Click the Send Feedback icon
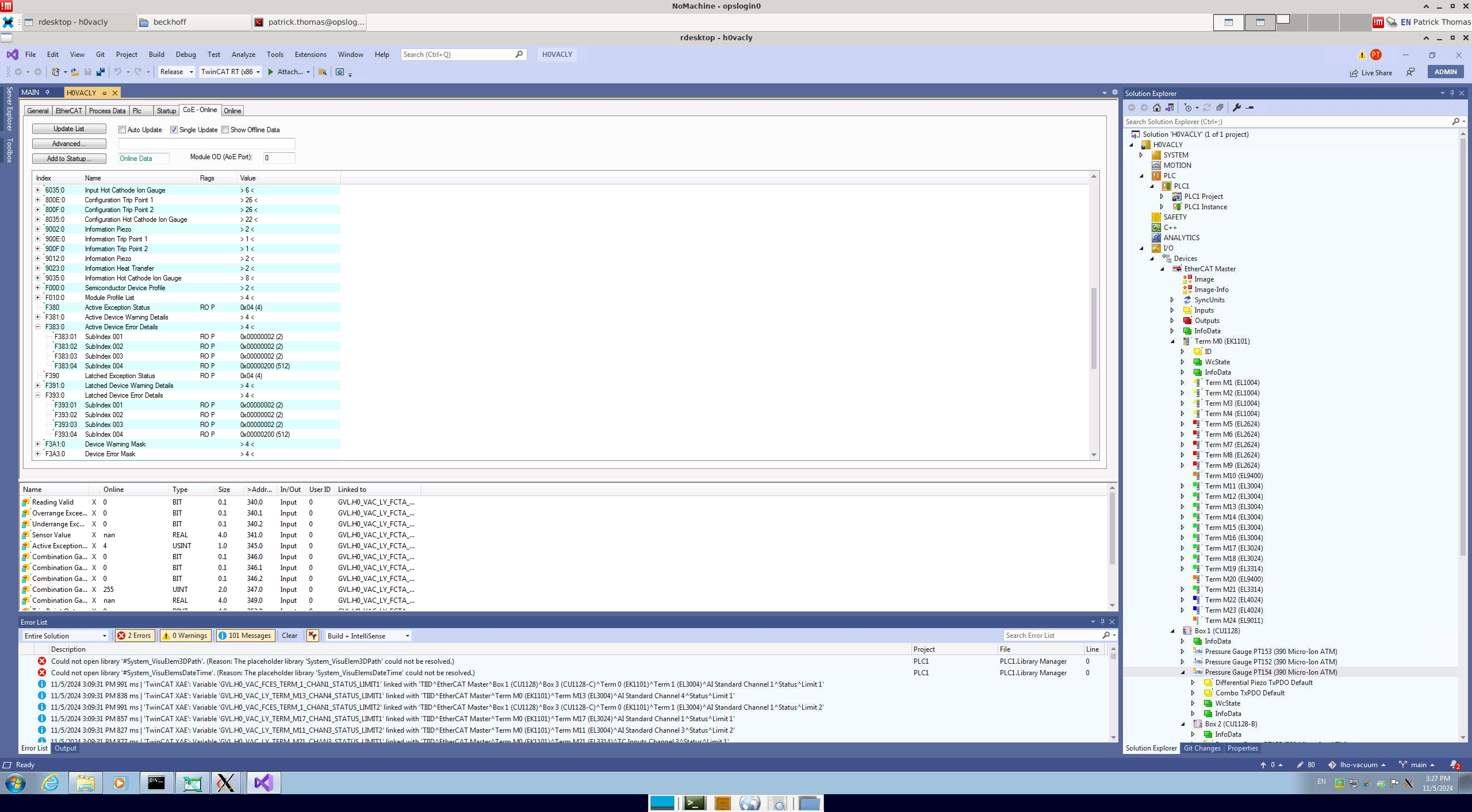This screenshot has width=1472, height=812. tap(1410, 72)
